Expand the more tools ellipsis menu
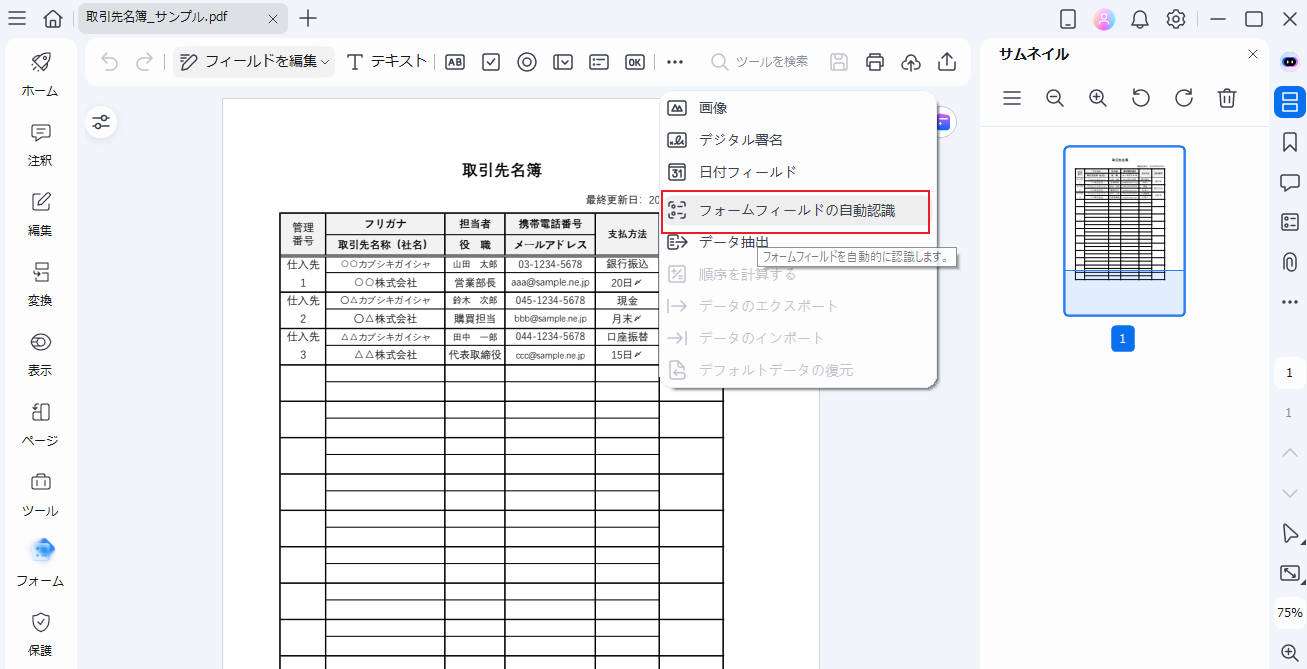The image size is (1307, 669). click(674, 61)
